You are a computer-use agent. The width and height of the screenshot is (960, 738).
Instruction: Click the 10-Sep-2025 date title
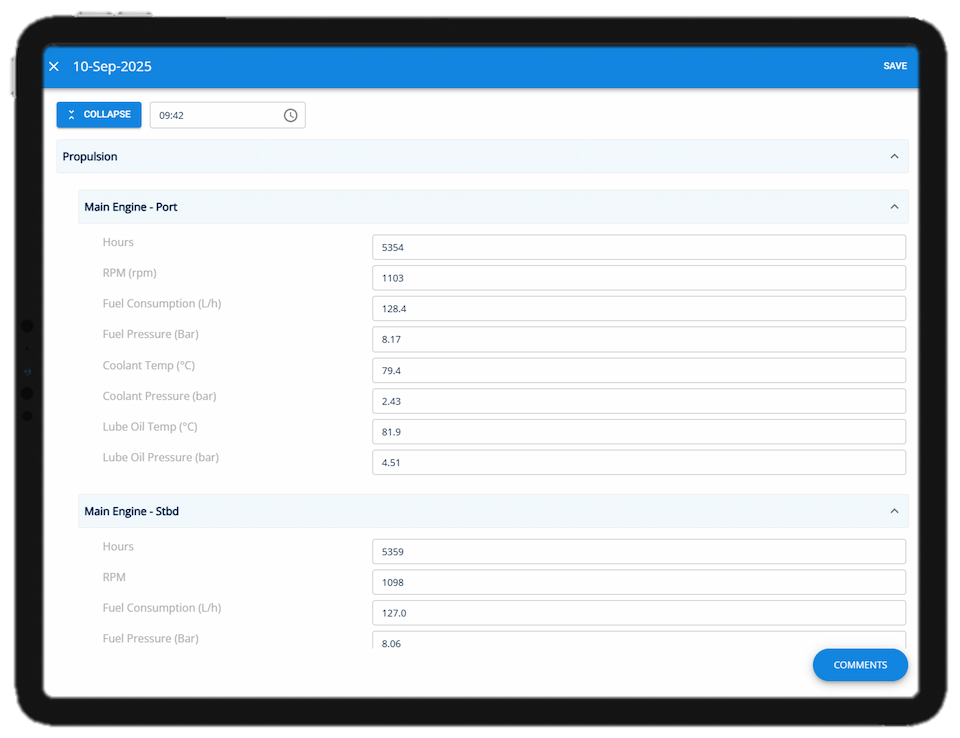112,66
